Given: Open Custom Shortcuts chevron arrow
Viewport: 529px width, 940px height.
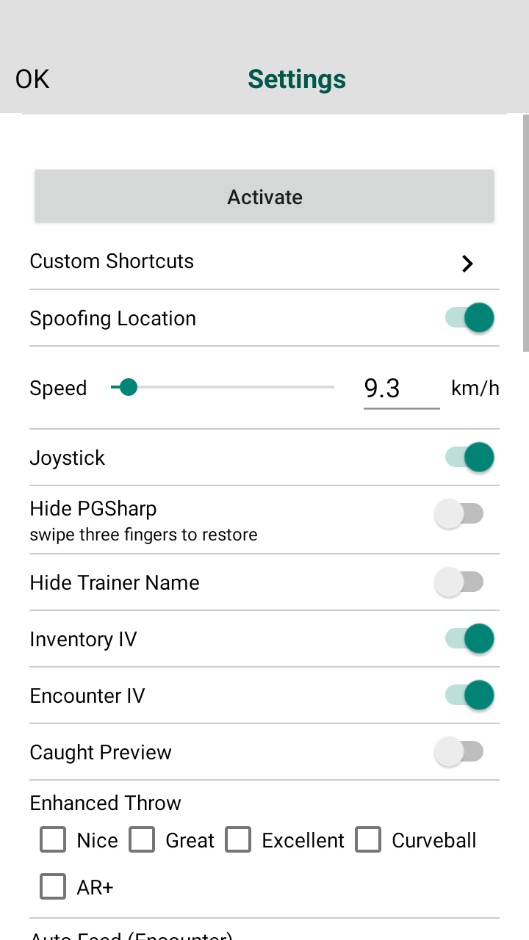Looking at the screenshot, I should [x=467, y=263].
